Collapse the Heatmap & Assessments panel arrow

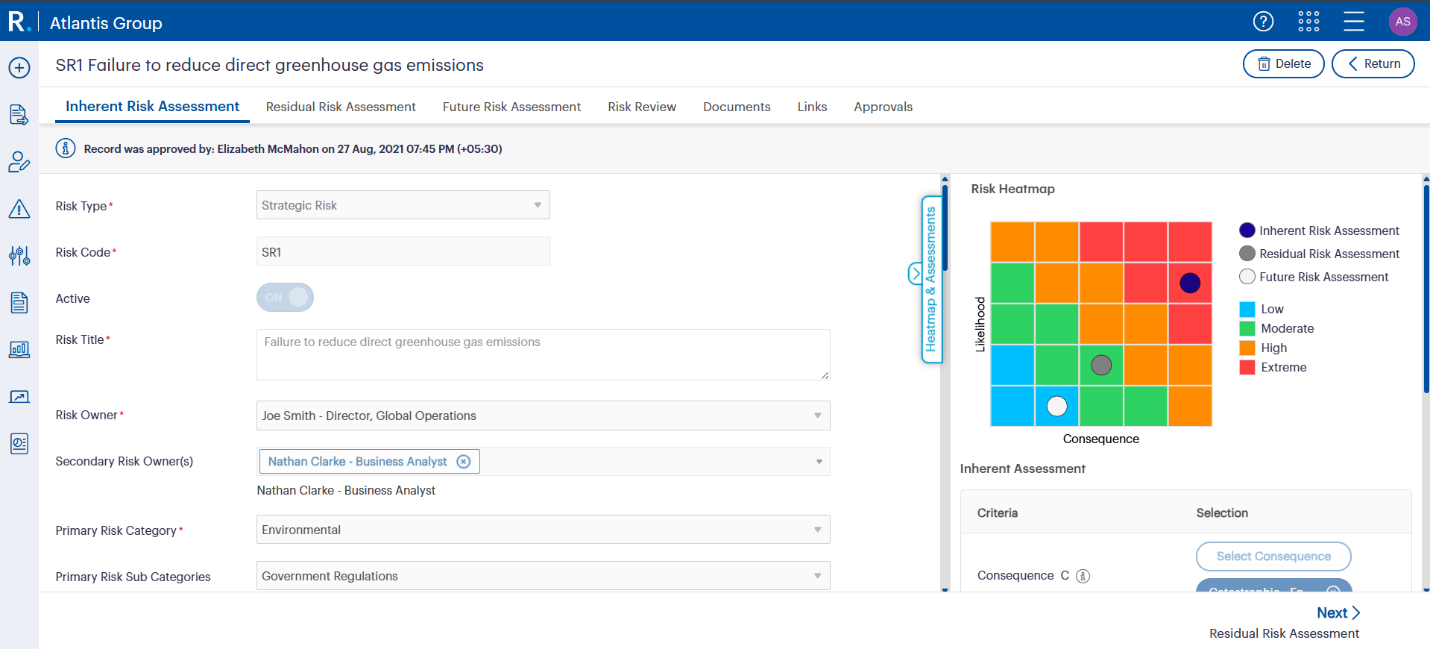coord(915,273)
